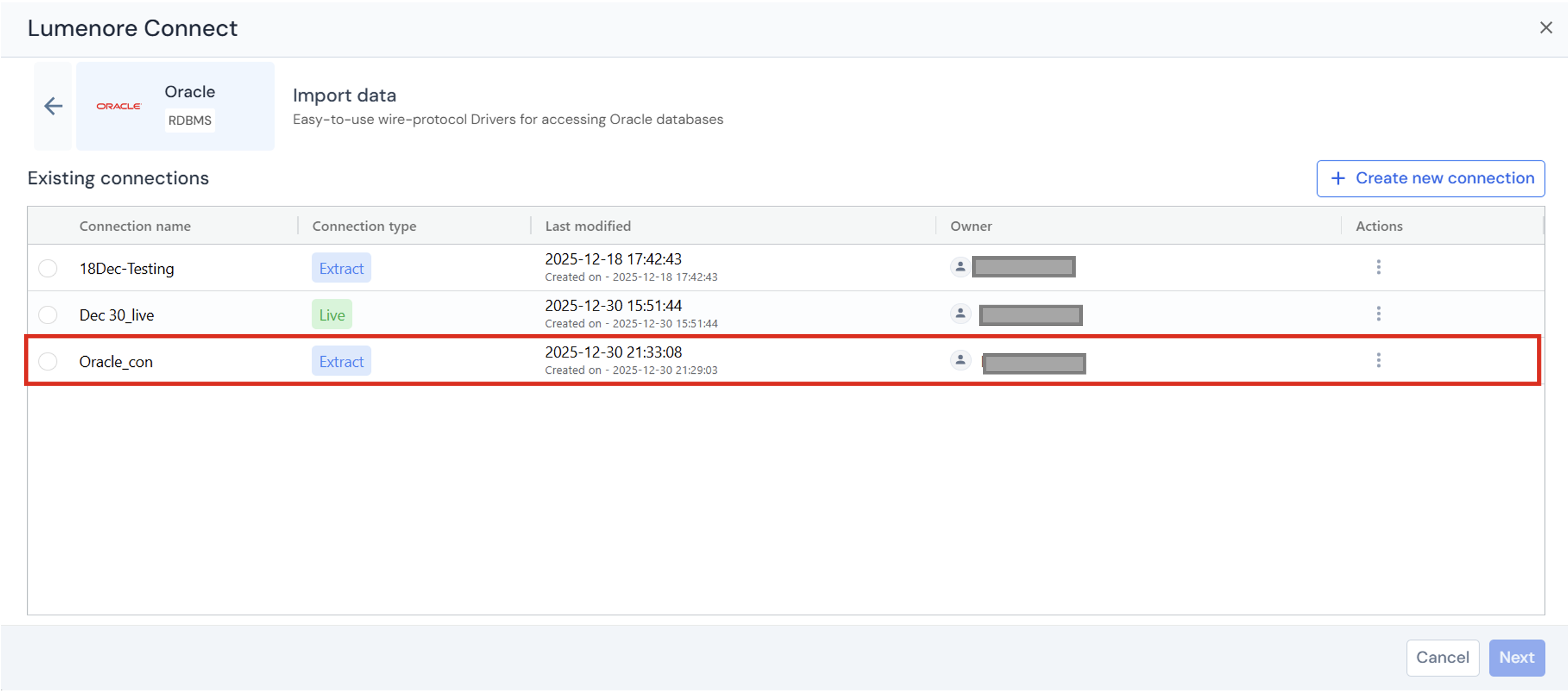Click the Last modified column header
Viewport: 1568px width, 691px height.
(588, 226)
